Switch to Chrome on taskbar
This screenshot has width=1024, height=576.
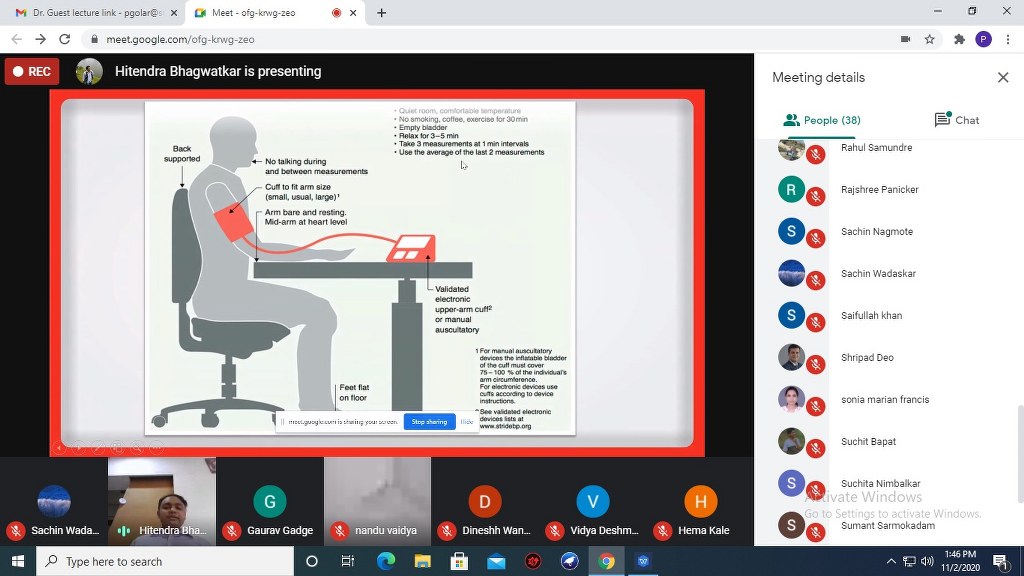pyautogui.click(x=606, y=561)
